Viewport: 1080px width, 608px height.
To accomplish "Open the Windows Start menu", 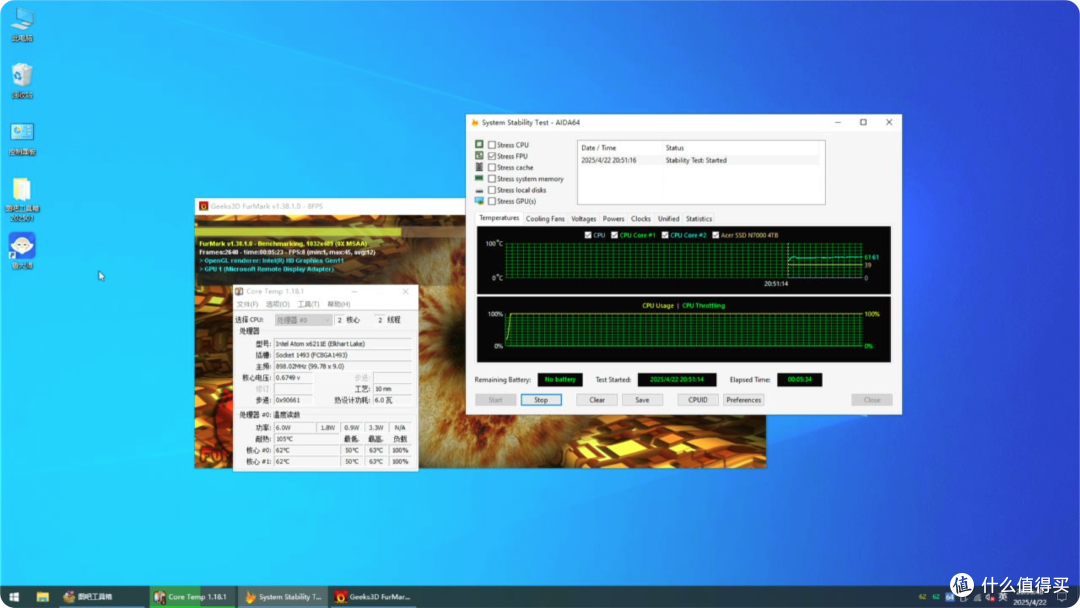I will point(14,597).
